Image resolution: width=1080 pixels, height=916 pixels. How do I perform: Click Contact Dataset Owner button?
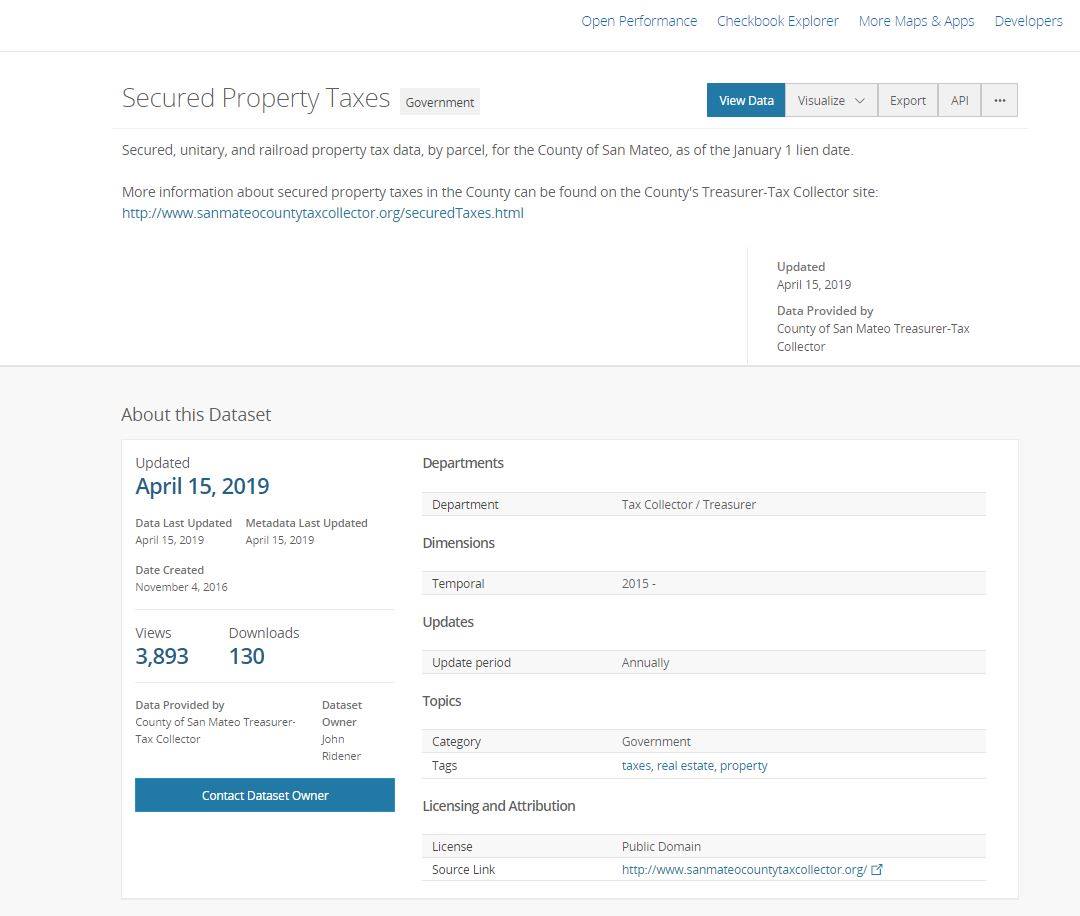[x=264, y=795]
